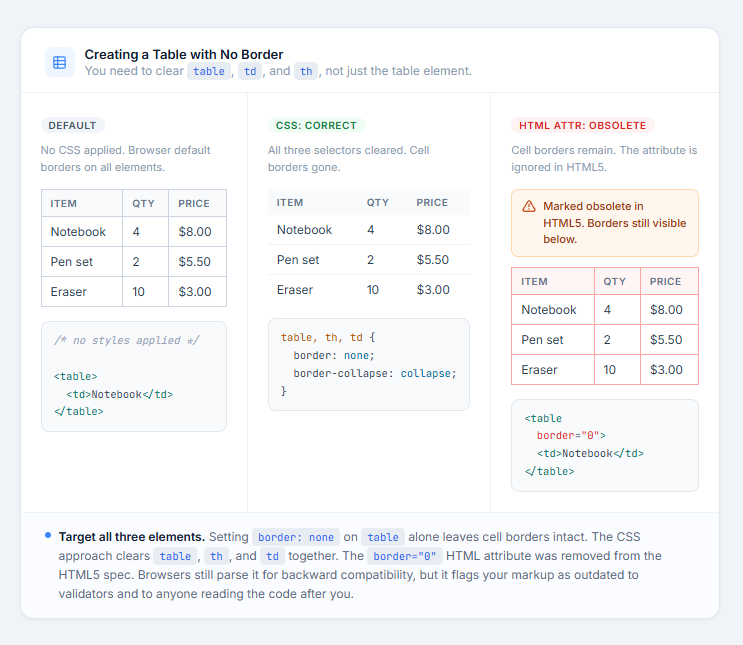Click the border="0" chip in footer note

click(x=405, y=556)
